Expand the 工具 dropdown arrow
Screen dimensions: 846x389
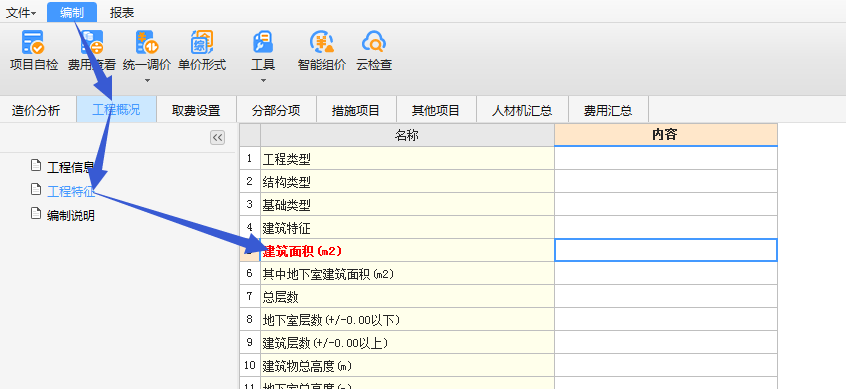point(263,81)
